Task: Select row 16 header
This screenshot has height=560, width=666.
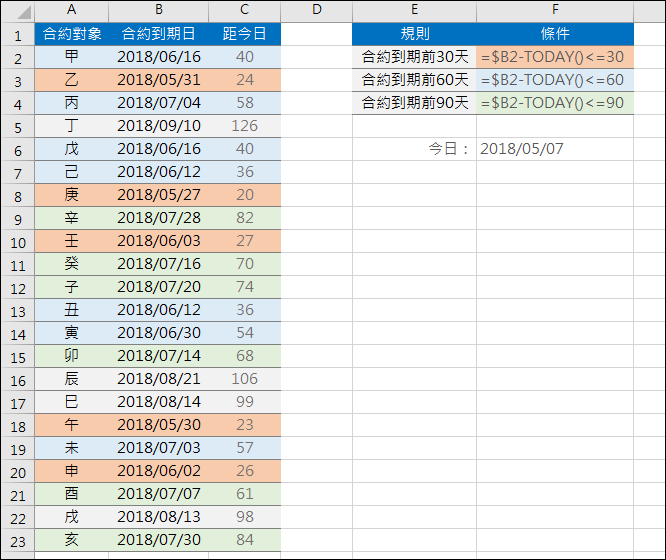Action: (18, 380)
